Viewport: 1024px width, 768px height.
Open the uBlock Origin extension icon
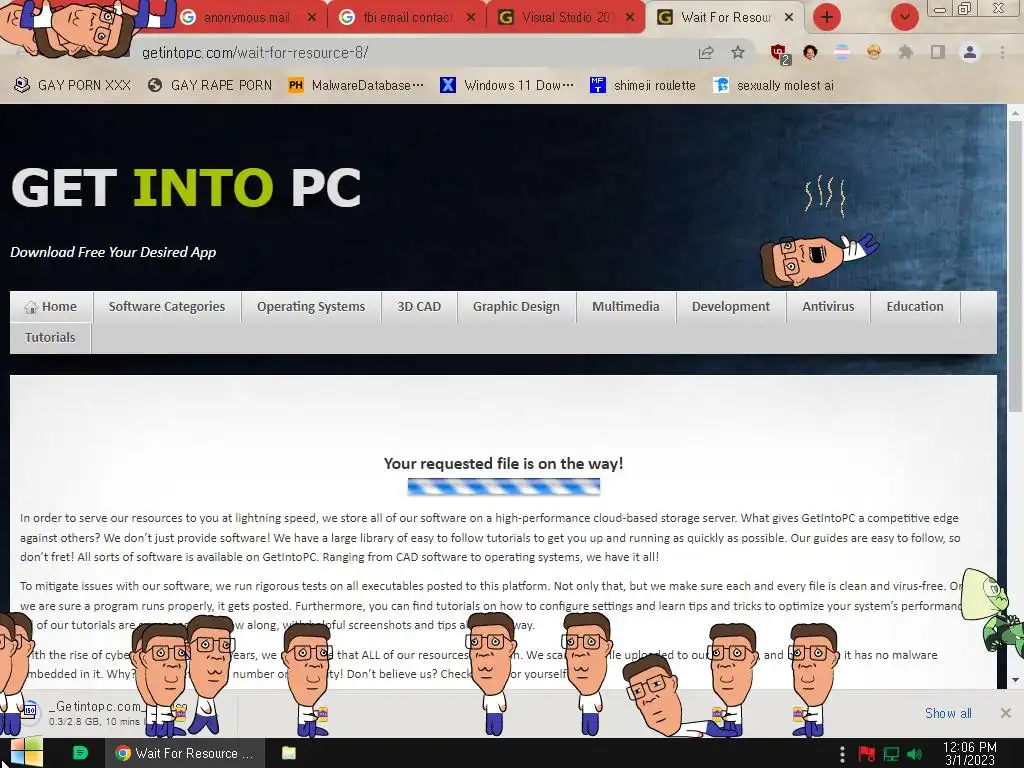click(x=778, y=53)
